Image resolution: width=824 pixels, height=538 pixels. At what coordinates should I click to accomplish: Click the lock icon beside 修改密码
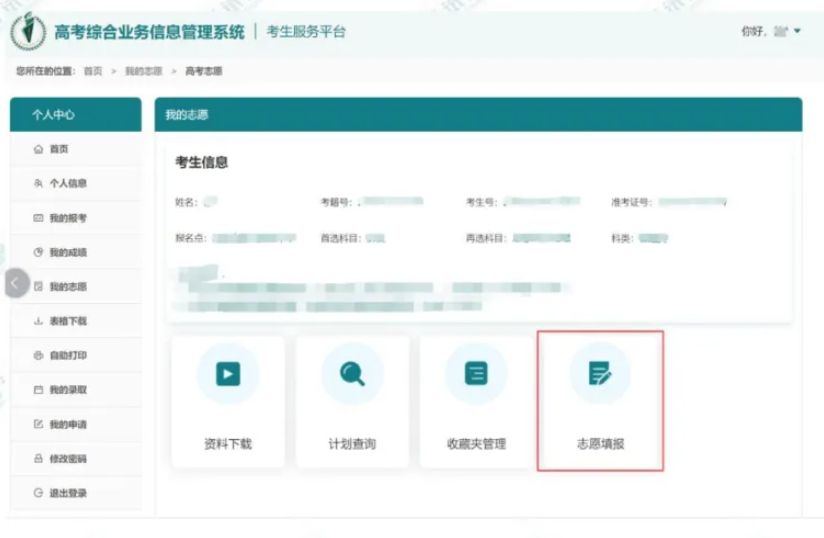tap(38, 459)
